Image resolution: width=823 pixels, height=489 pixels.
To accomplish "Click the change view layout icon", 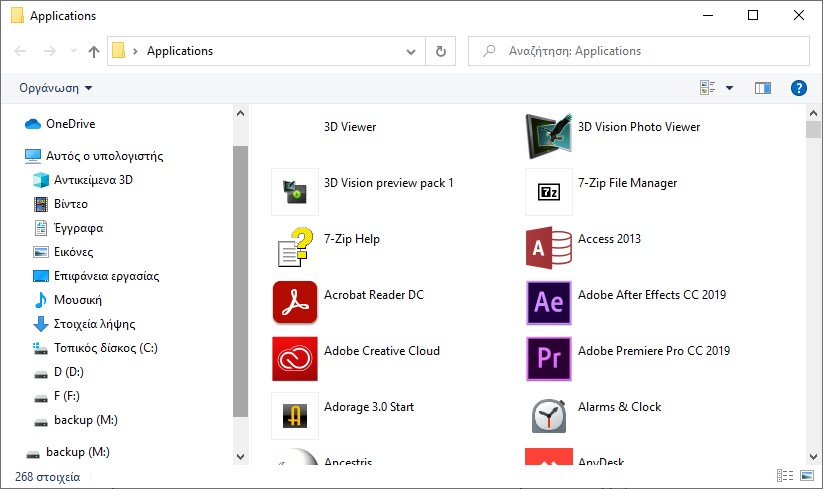I will coord(708,88).
